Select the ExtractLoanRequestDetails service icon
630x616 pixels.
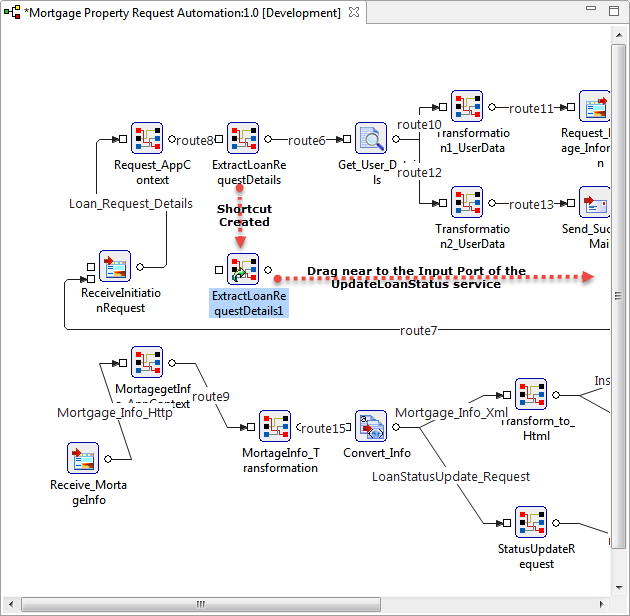(x=243, y=138)
